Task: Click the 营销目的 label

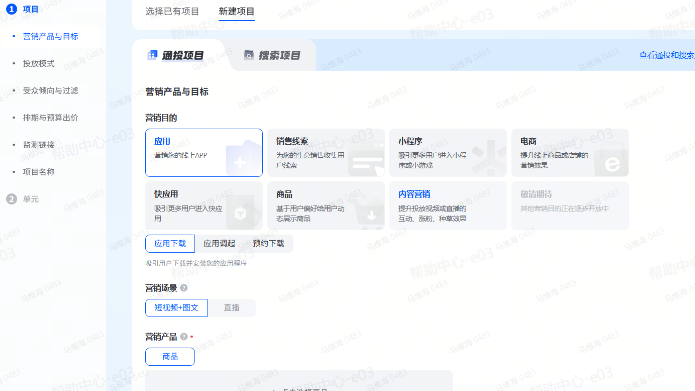Action: [x=161, y=117]
